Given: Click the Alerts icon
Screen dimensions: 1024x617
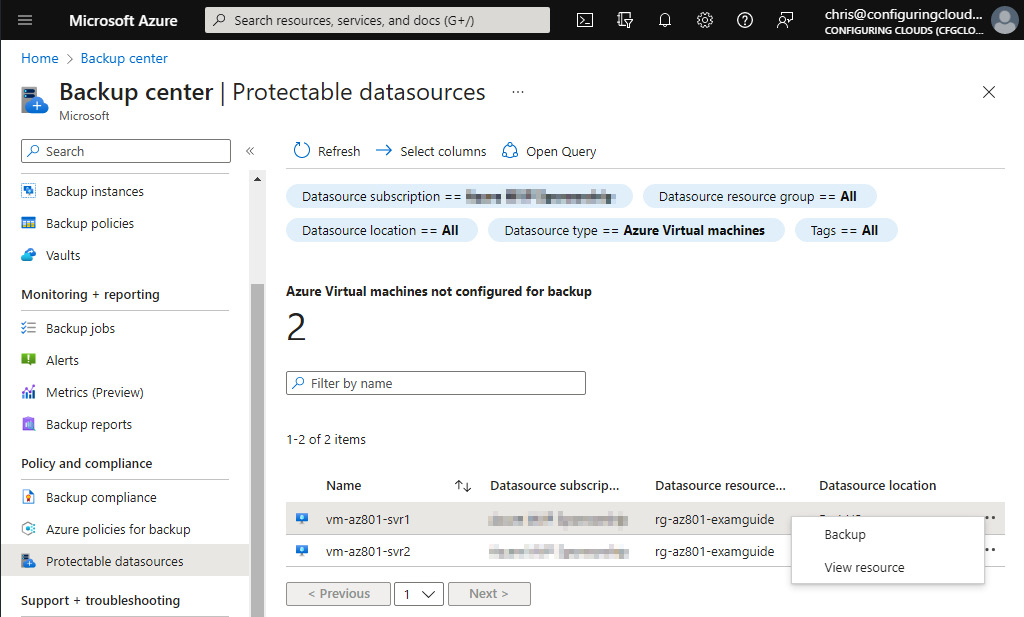Looking at the screenshot, I should (x=29, y=359).
